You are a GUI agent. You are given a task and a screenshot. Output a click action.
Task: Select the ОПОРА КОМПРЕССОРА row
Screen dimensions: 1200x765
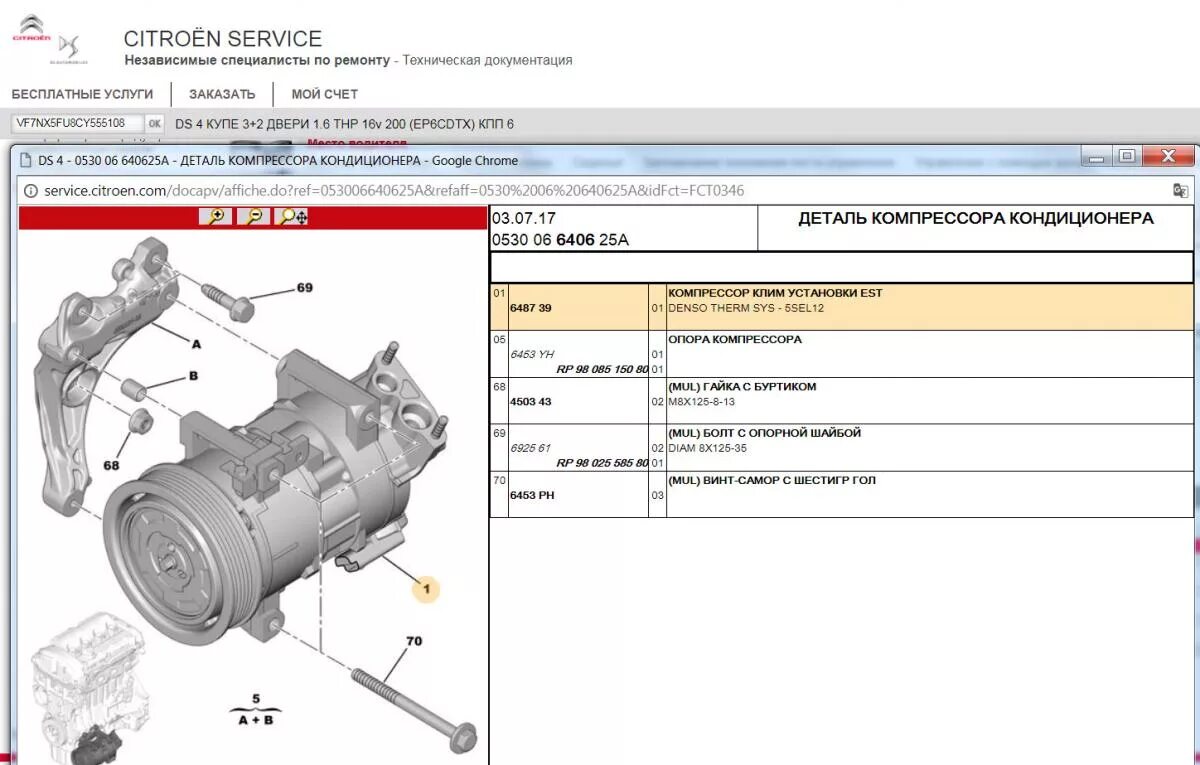coord(841,354)
